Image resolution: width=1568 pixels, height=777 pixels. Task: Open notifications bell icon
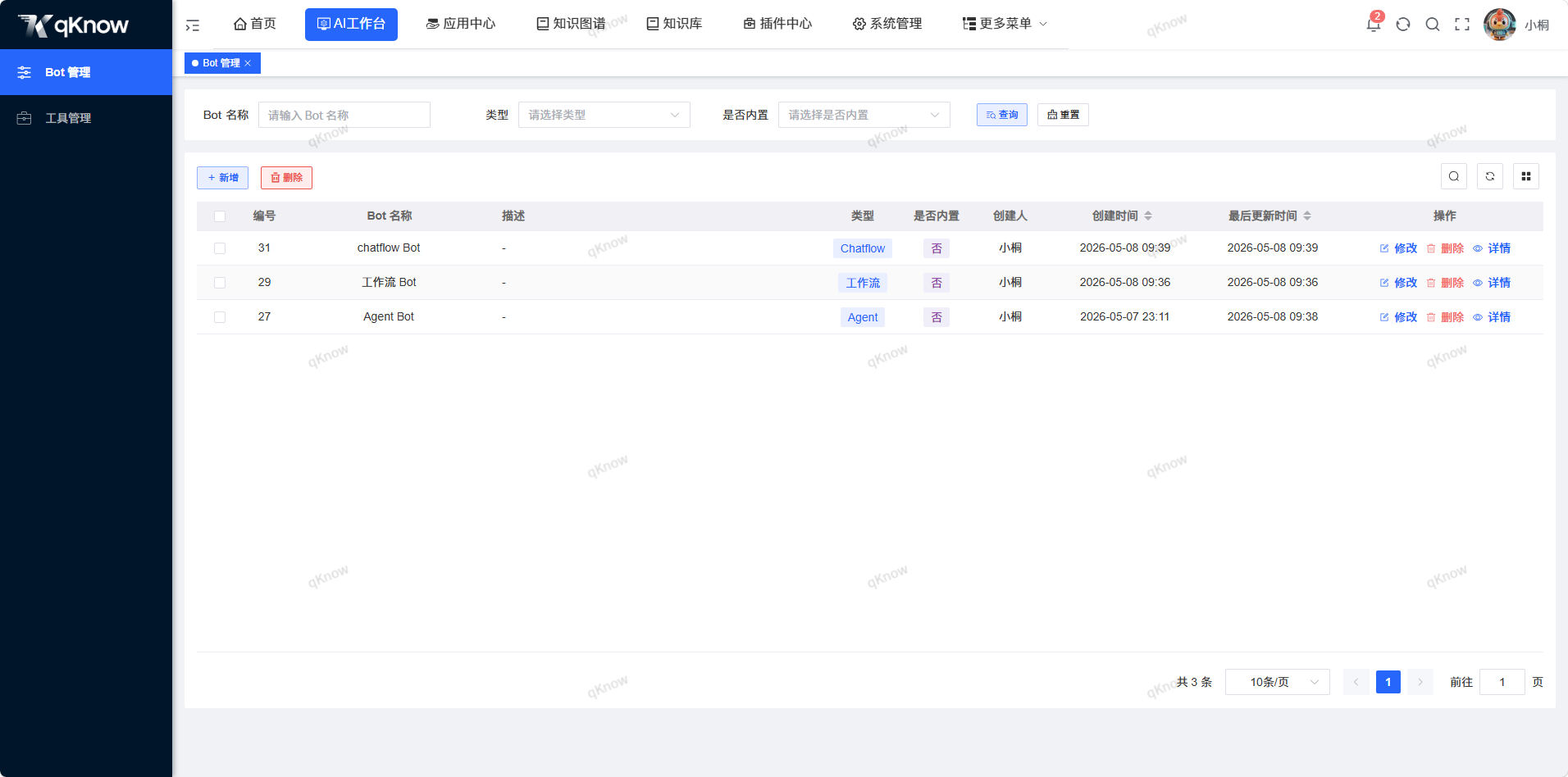[x=1374, y=25]
